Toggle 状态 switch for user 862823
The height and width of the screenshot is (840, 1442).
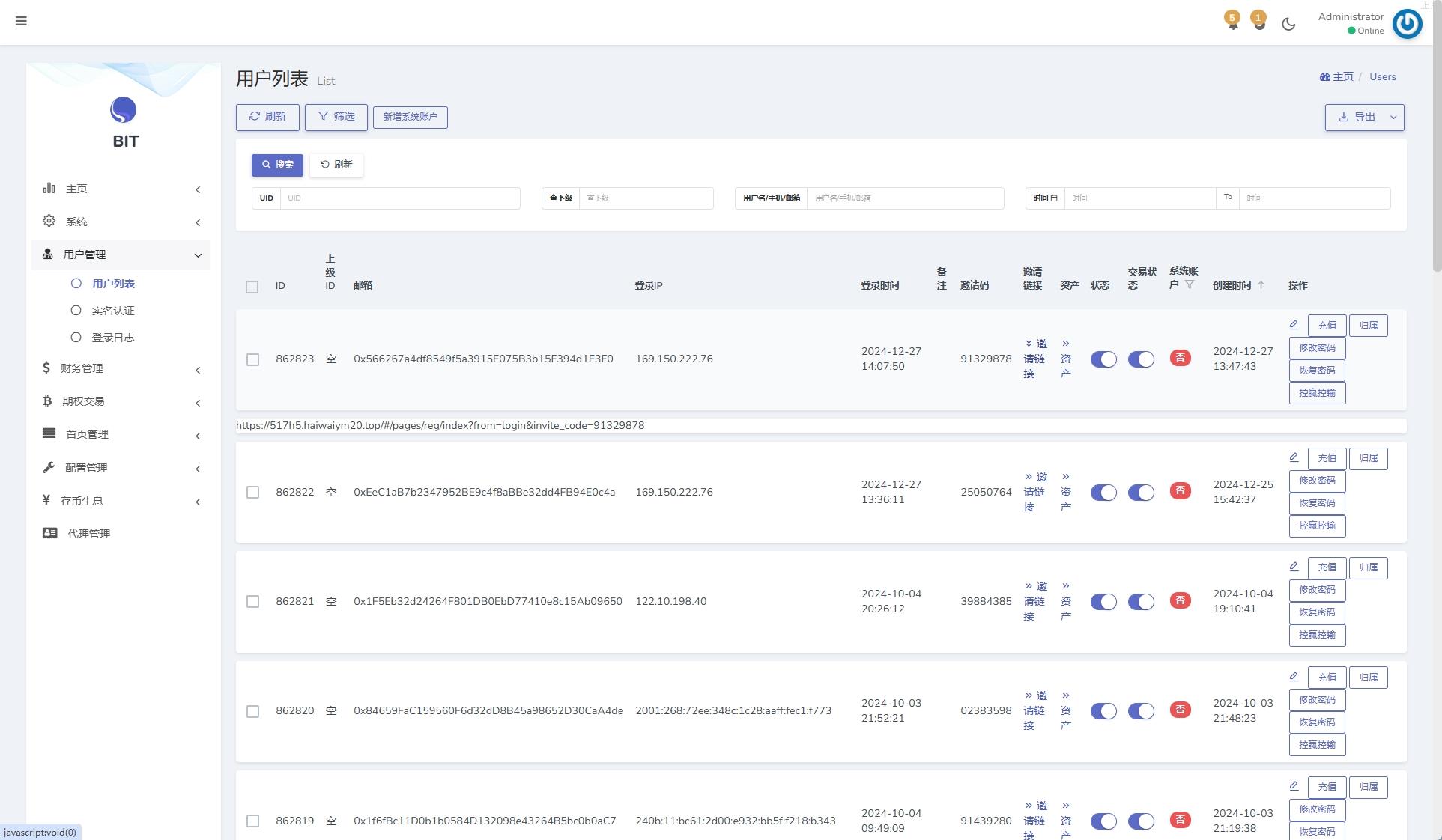[1103, 359]
